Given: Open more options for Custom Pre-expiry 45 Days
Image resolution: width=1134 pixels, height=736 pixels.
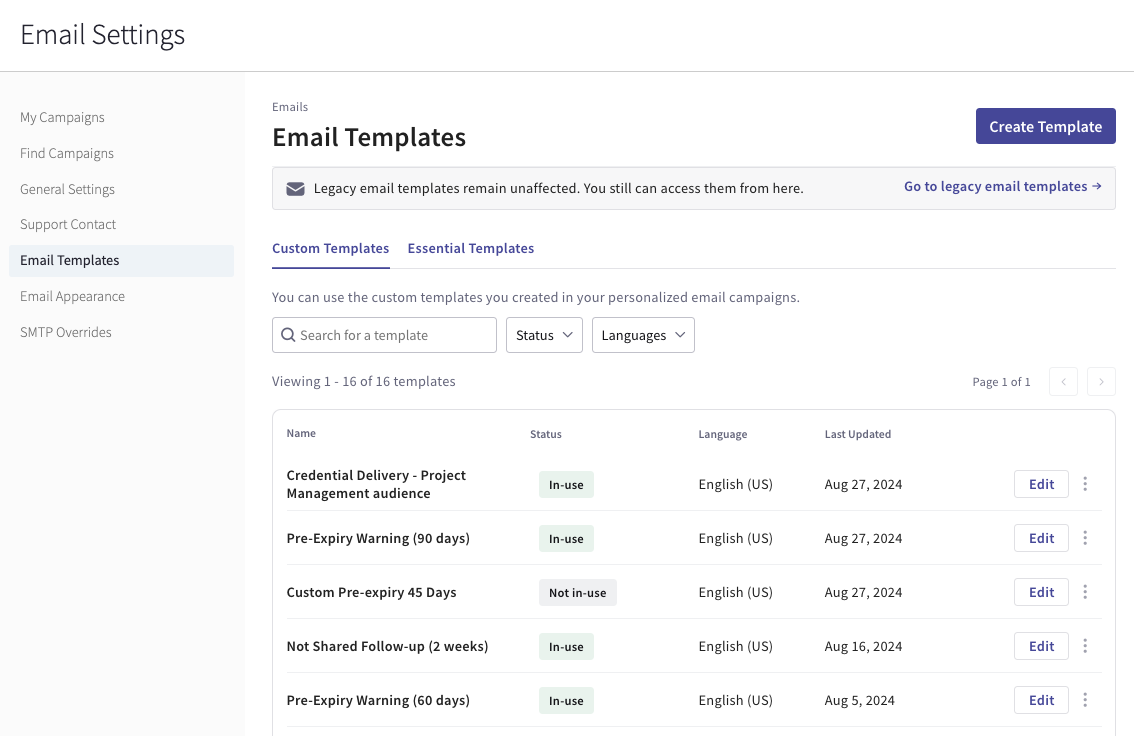Looking at the screenshot, I should click(1085, 592).
